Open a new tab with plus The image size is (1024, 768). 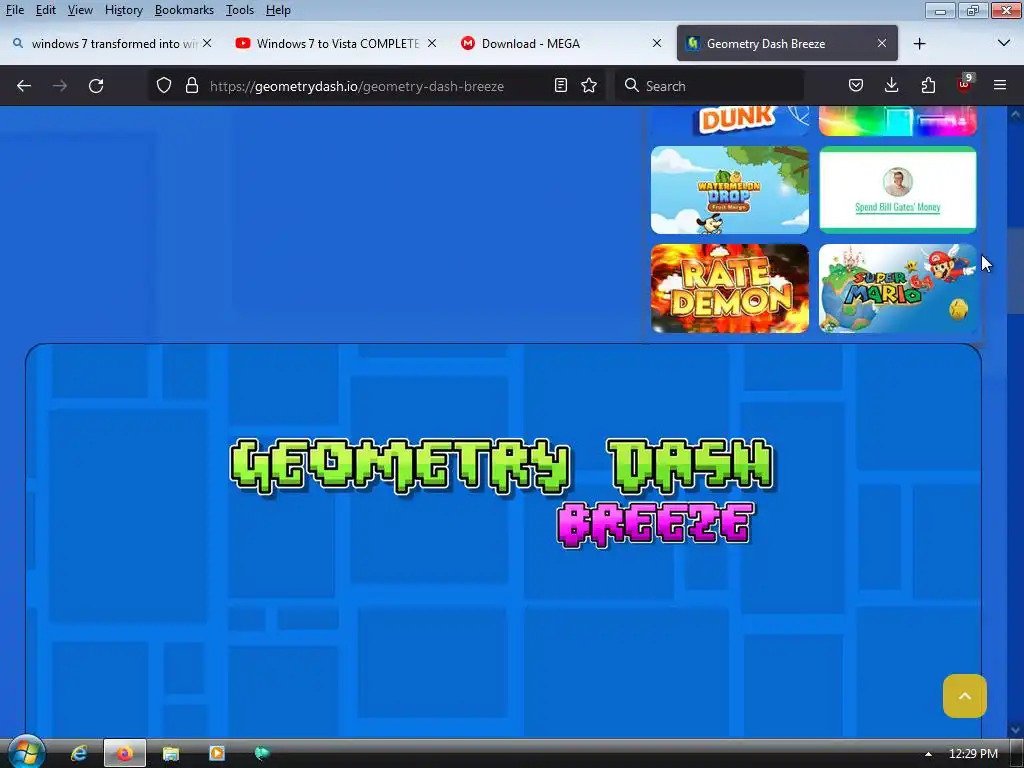coord(920,44)
